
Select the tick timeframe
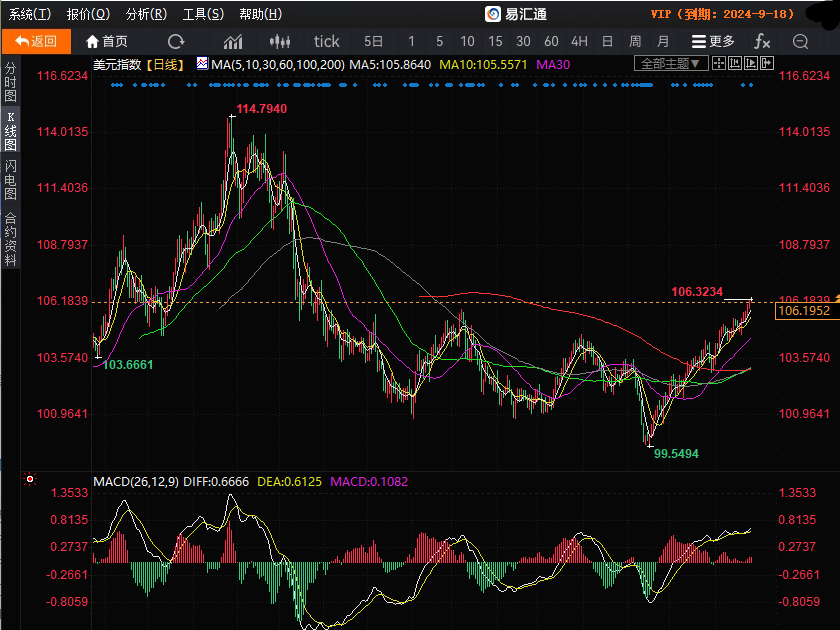pyautogui.click(x=326, y=41)
